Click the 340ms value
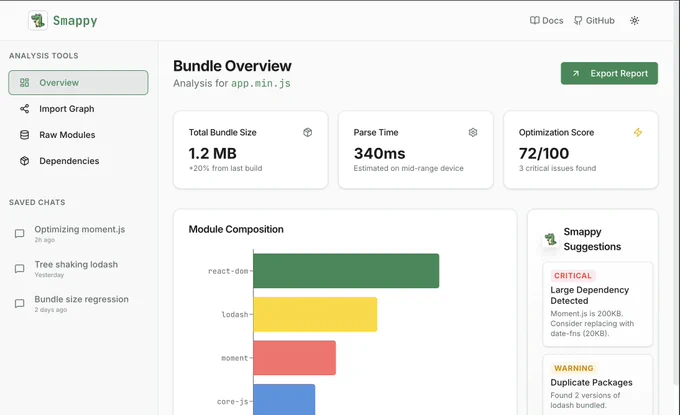This screenshot has width=680, height=415. click(x=379, y=153)
